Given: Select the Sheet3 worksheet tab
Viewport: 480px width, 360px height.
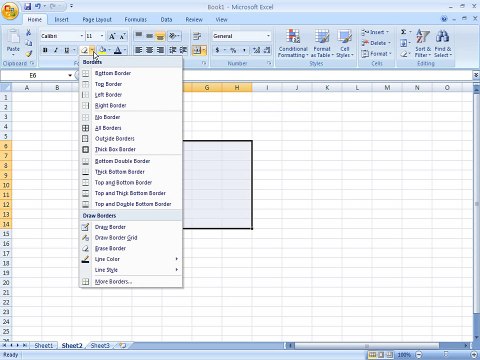Looking at the screenshot, I should tap(100, 346).
